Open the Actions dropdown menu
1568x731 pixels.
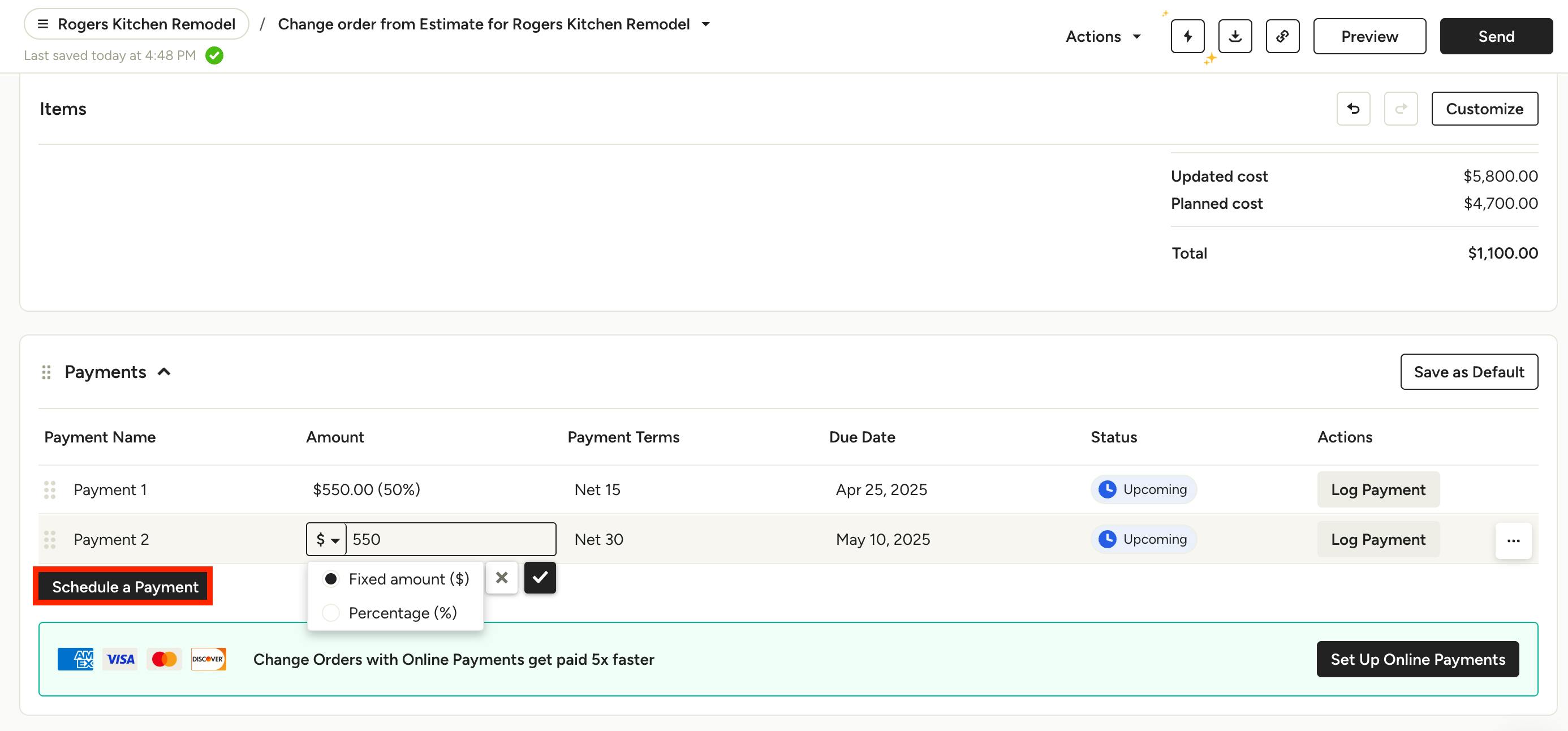click(x=1102, y=37)
